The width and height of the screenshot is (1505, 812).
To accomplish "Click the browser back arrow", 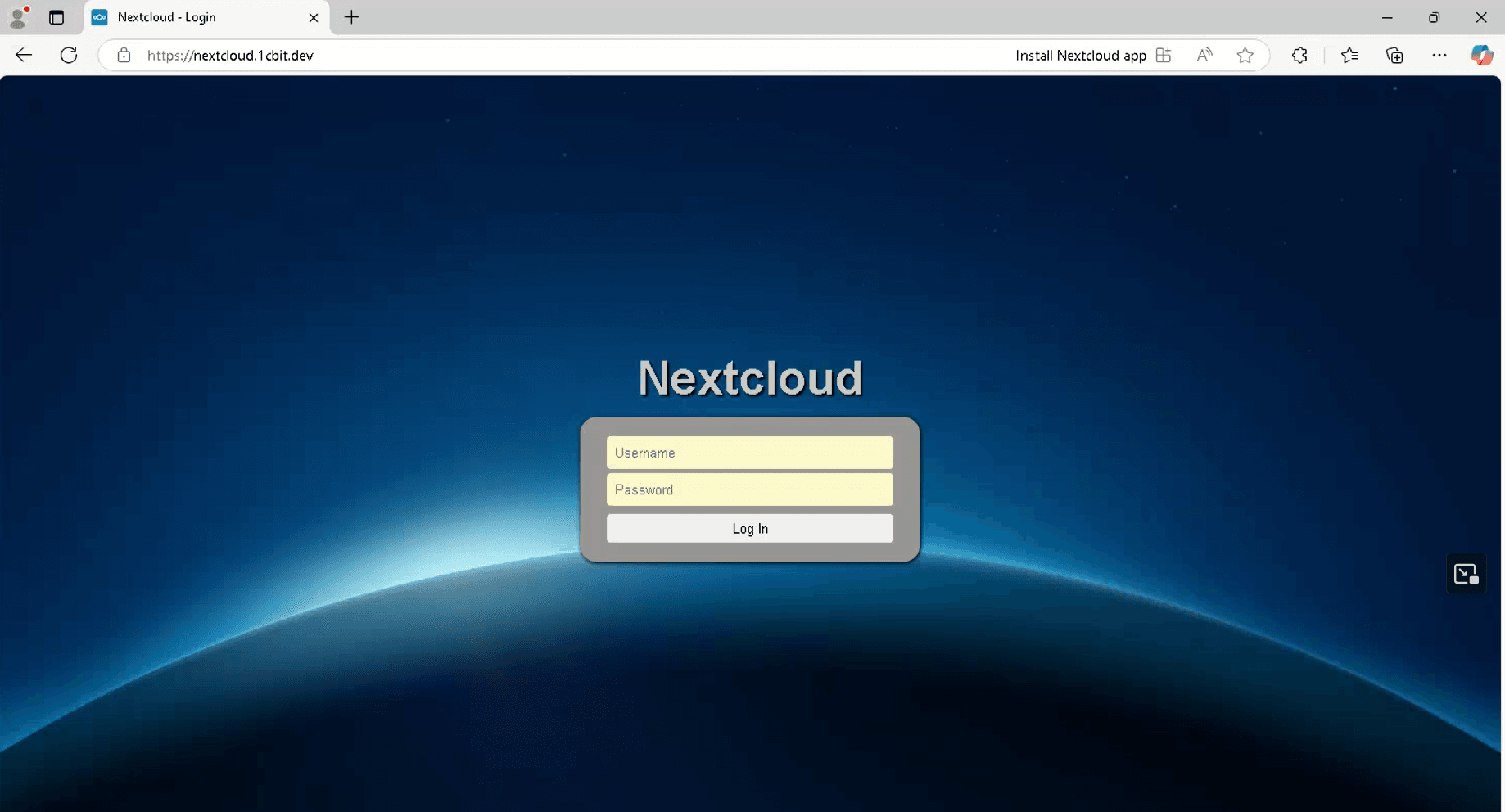I will [24, 55].
